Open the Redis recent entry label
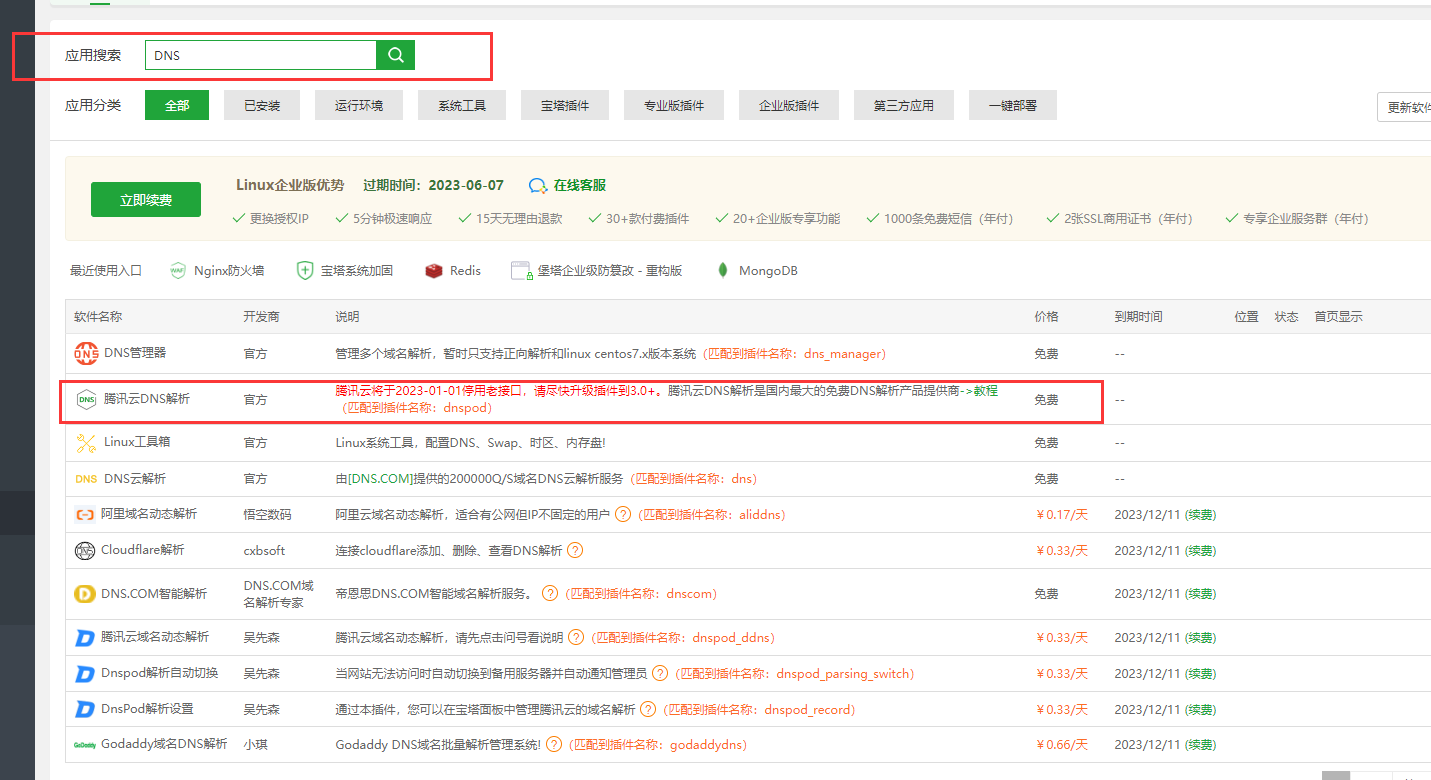 coord(465,271)
